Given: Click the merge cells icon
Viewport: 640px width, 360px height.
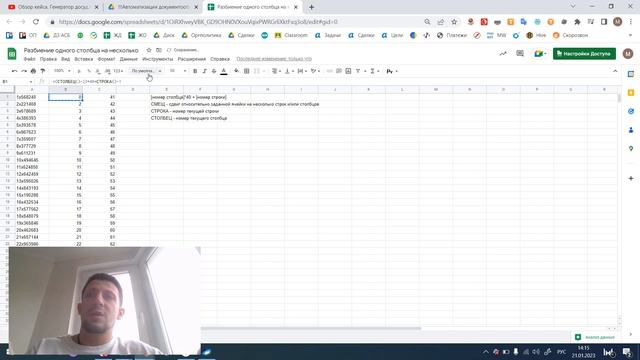Looking at the screenshot, I should 257,71.
